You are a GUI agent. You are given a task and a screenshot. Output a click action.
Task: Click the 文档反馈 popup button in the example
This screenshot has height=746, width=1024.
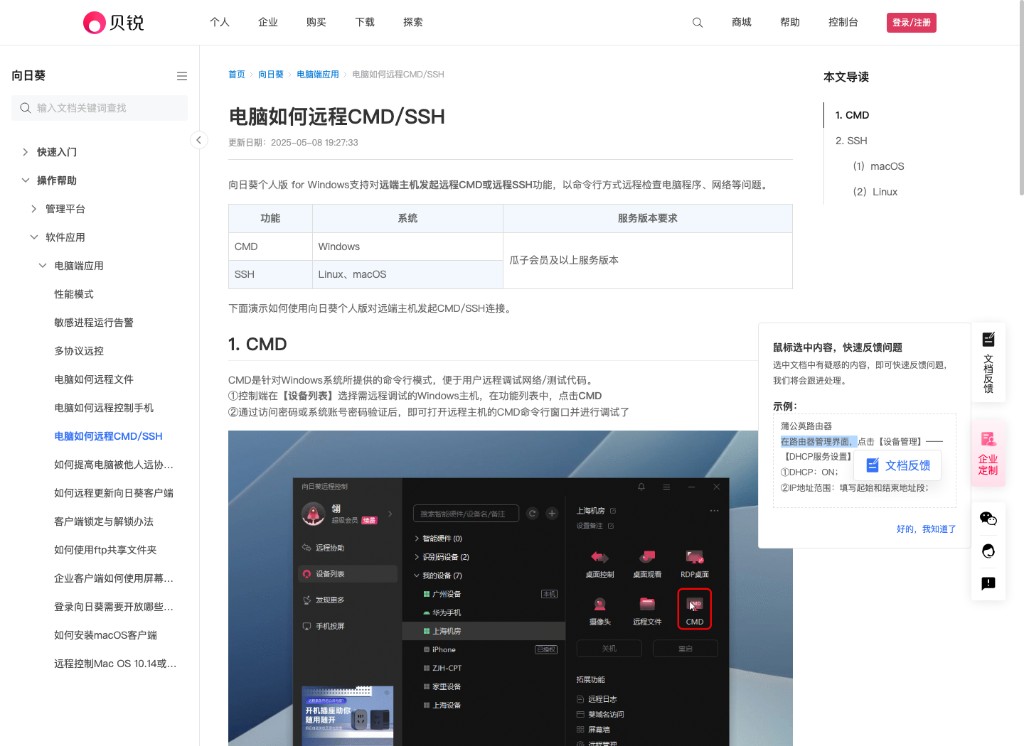pos(898,465)
